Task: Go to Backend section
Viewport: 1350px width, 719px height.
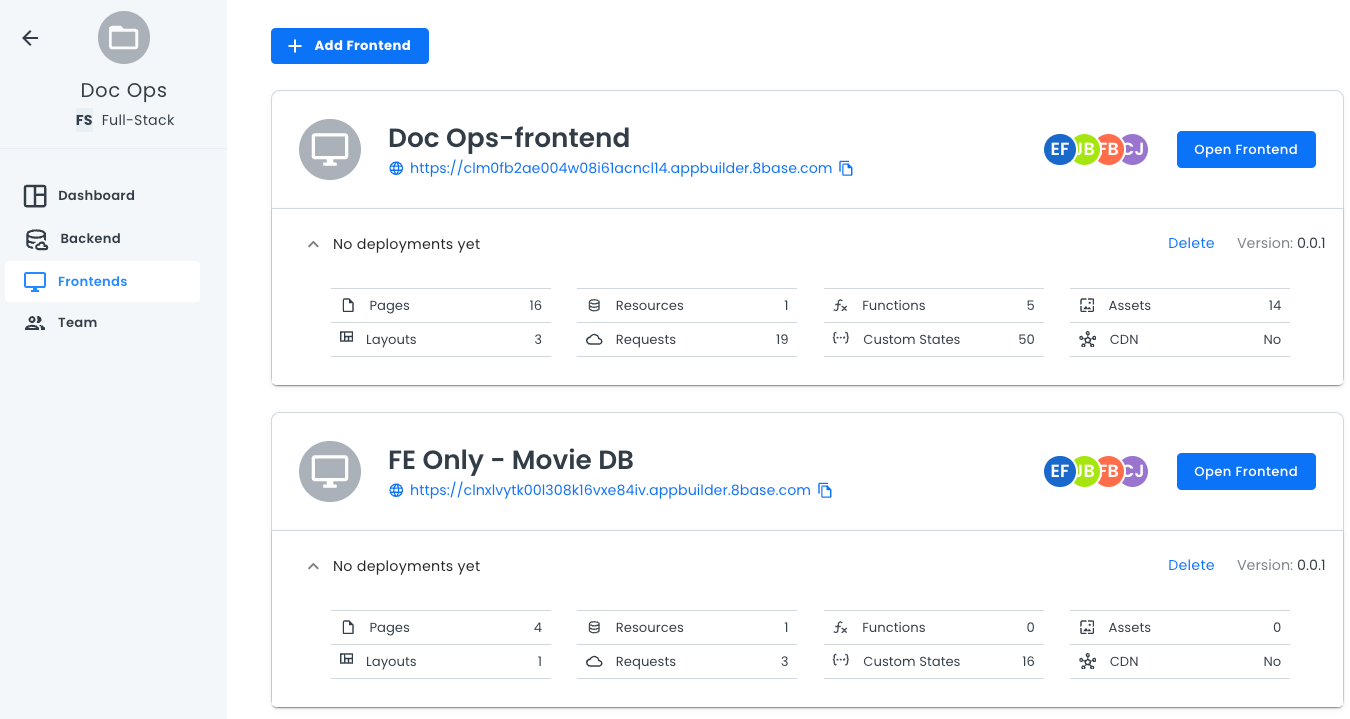Action: coord(90,239)
